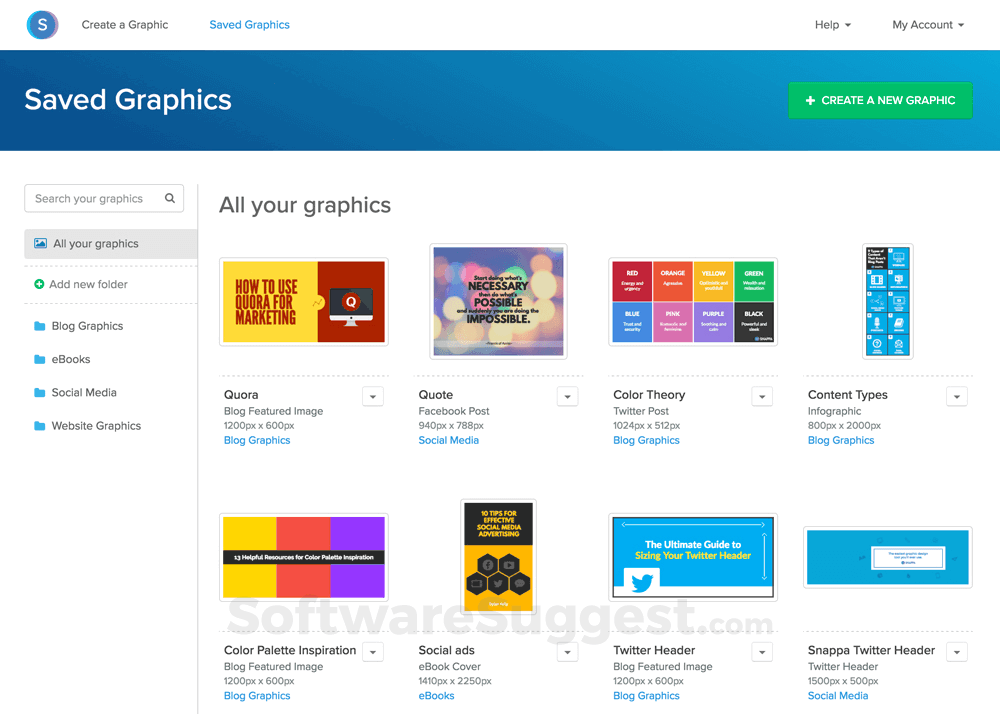1000x714 pixels.
Task: Open the eBooks folder icon
Action: coord(39,359)
